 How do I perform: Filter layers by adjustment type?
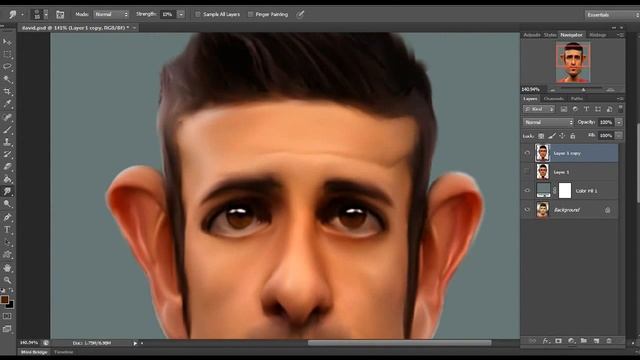click(x=575, y=109)
